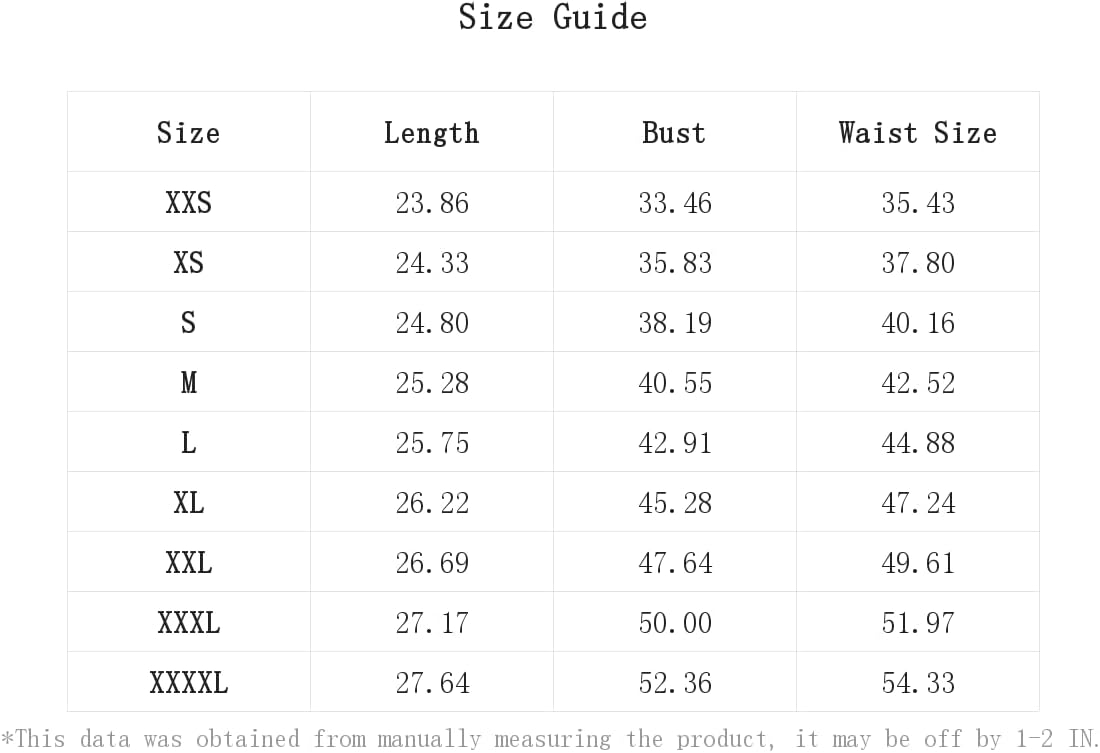
Task: Click the XS size row label
Action: pyautogui.click(x=189, y=262)
